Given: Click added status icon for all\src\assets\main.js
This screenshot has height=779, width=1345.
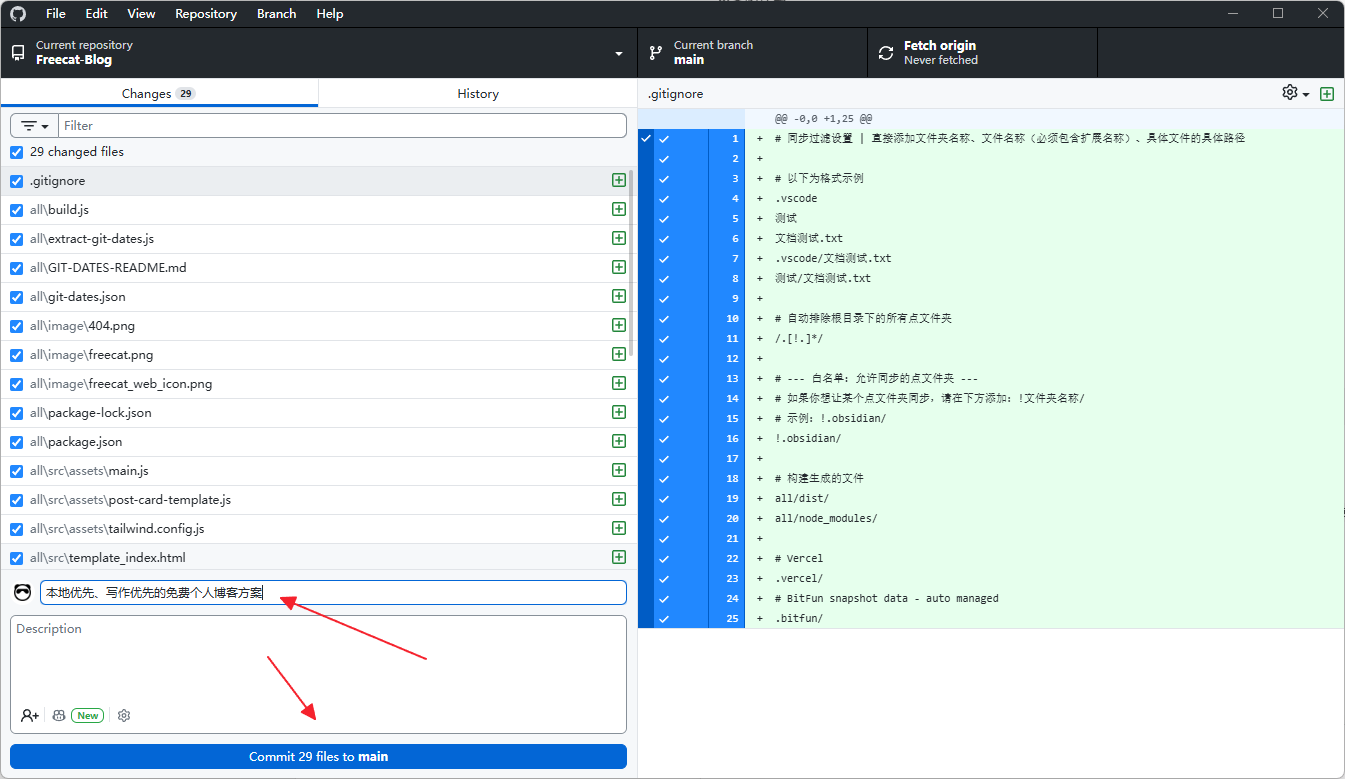Looking at the screenshot, I should tap(619, 471).
